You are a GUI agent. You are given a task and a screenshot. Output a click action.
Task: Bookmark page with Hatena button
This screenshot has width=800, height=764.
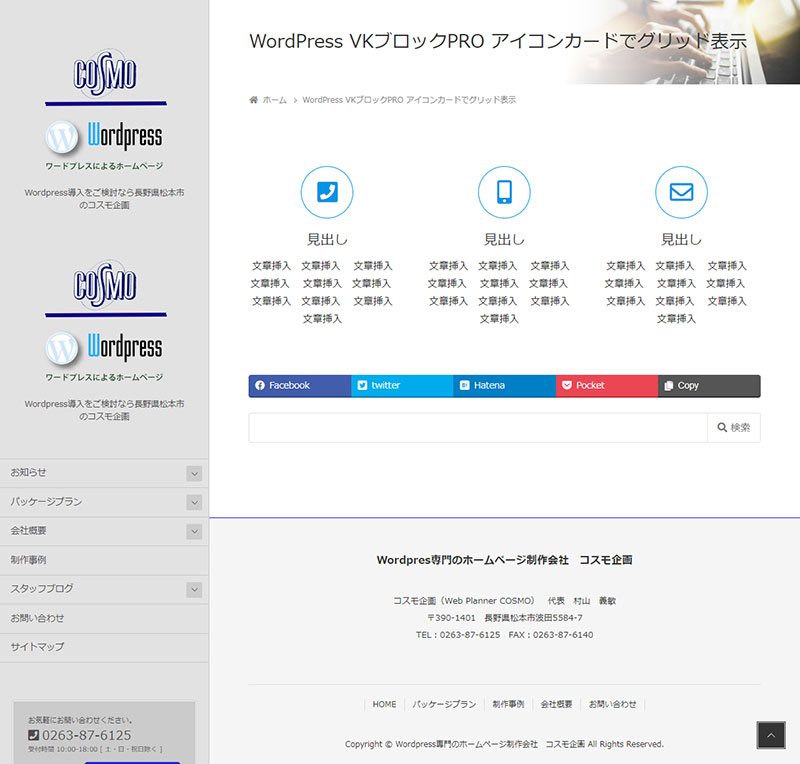click(x=504, y=386)
